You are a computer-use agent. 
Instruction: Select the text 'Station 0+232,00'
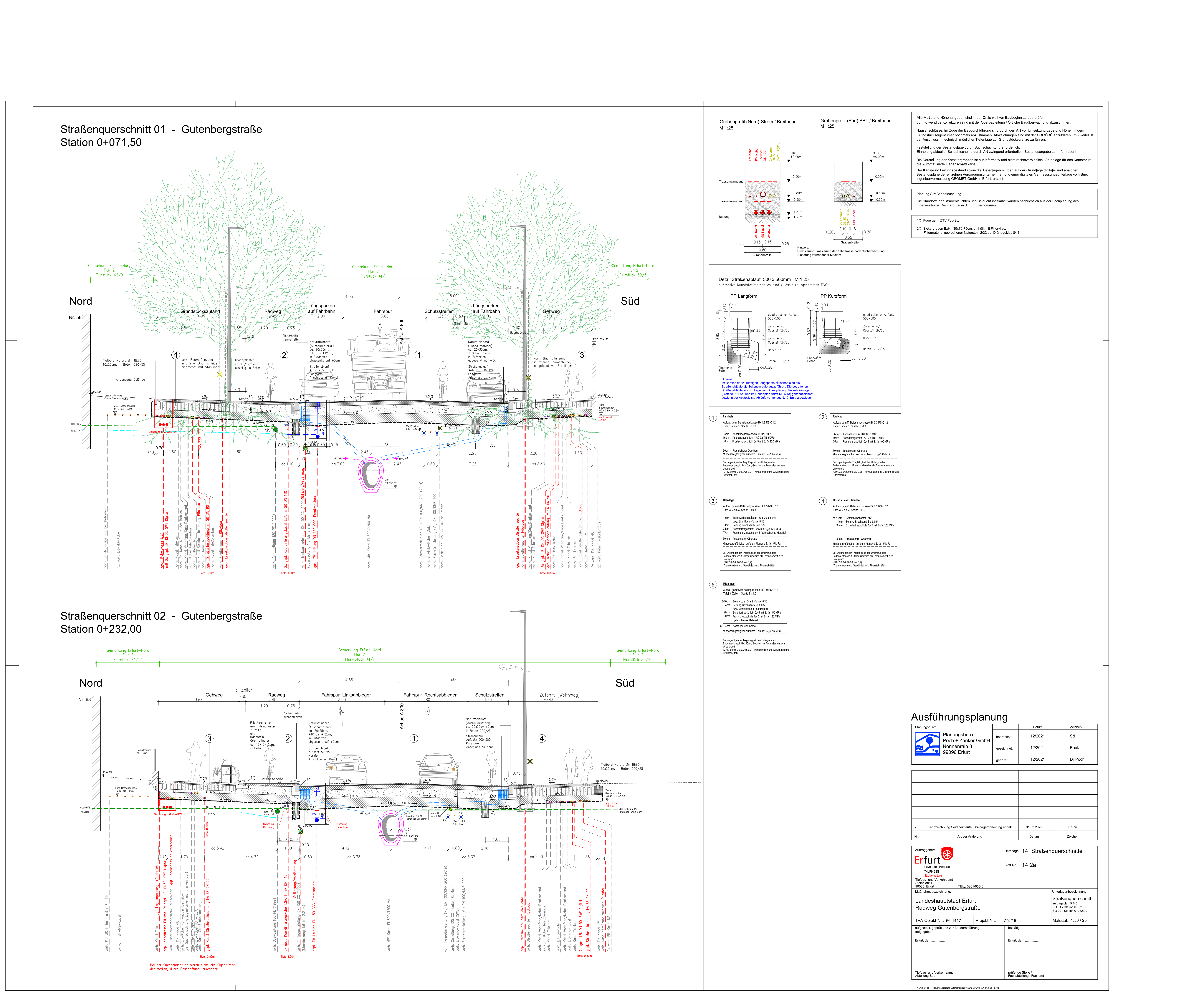pyautogui.click(x=101, y=629)
